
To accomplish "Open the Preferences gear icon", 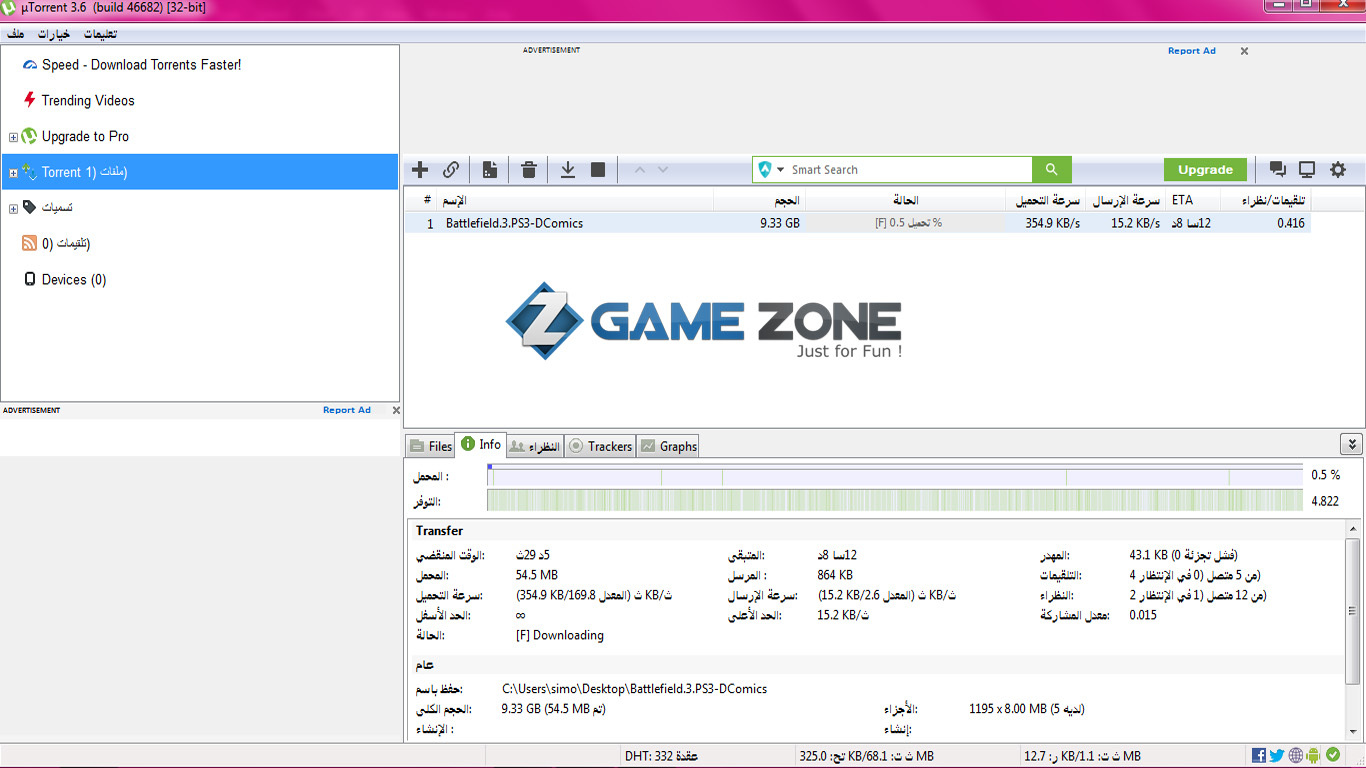I will point(1338,170).
